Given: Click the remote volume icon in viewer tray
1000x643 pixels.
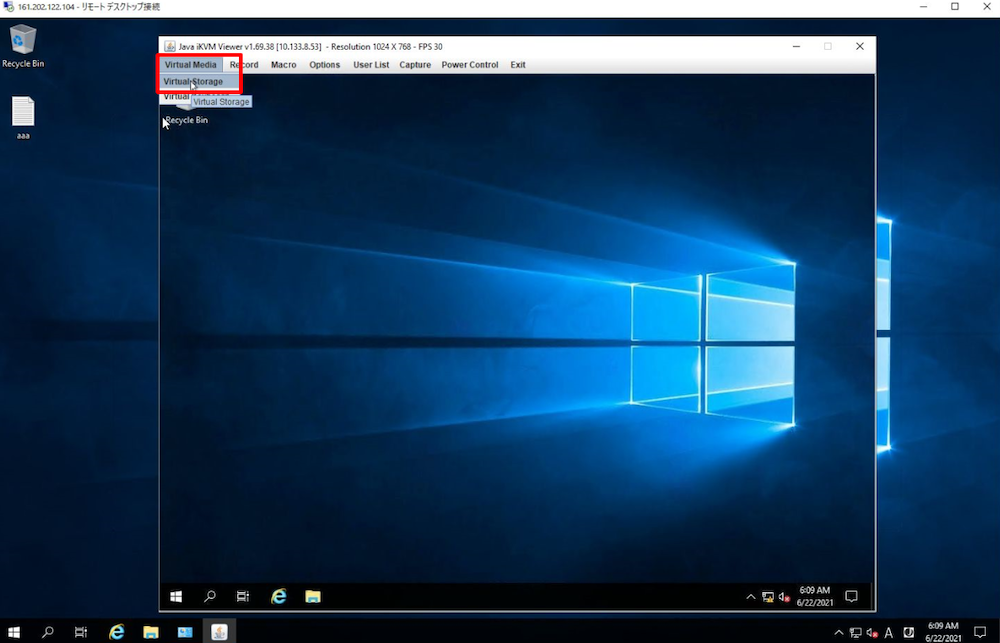Looking at the screenshot, I should (784, 597).
